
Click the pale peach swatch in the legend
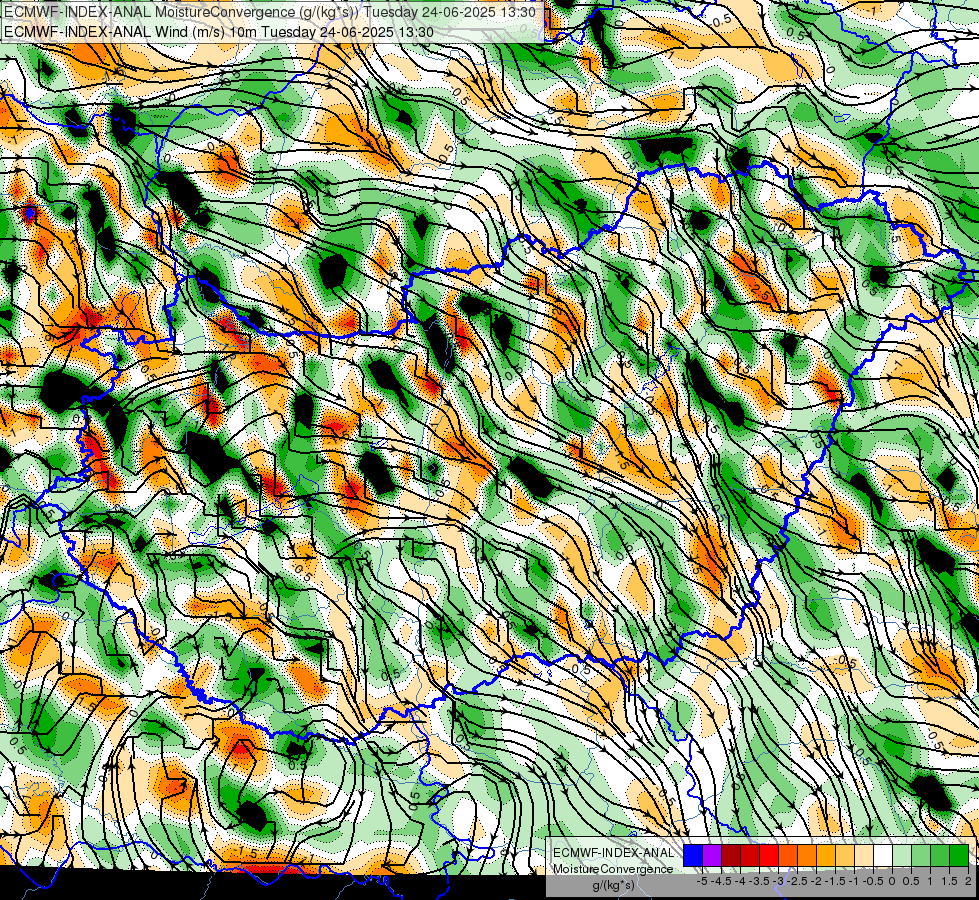(864, 855)
